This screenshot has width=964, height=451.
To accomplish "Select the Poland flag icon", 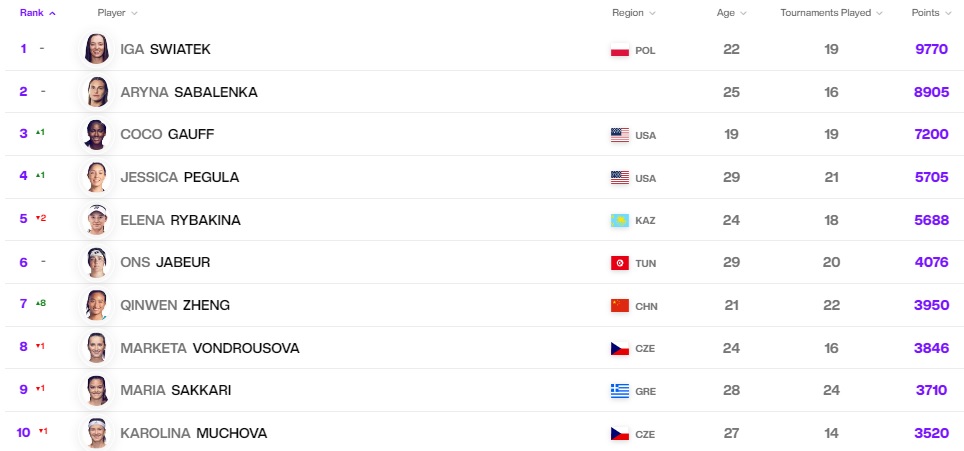I will (x=620, y=50).
